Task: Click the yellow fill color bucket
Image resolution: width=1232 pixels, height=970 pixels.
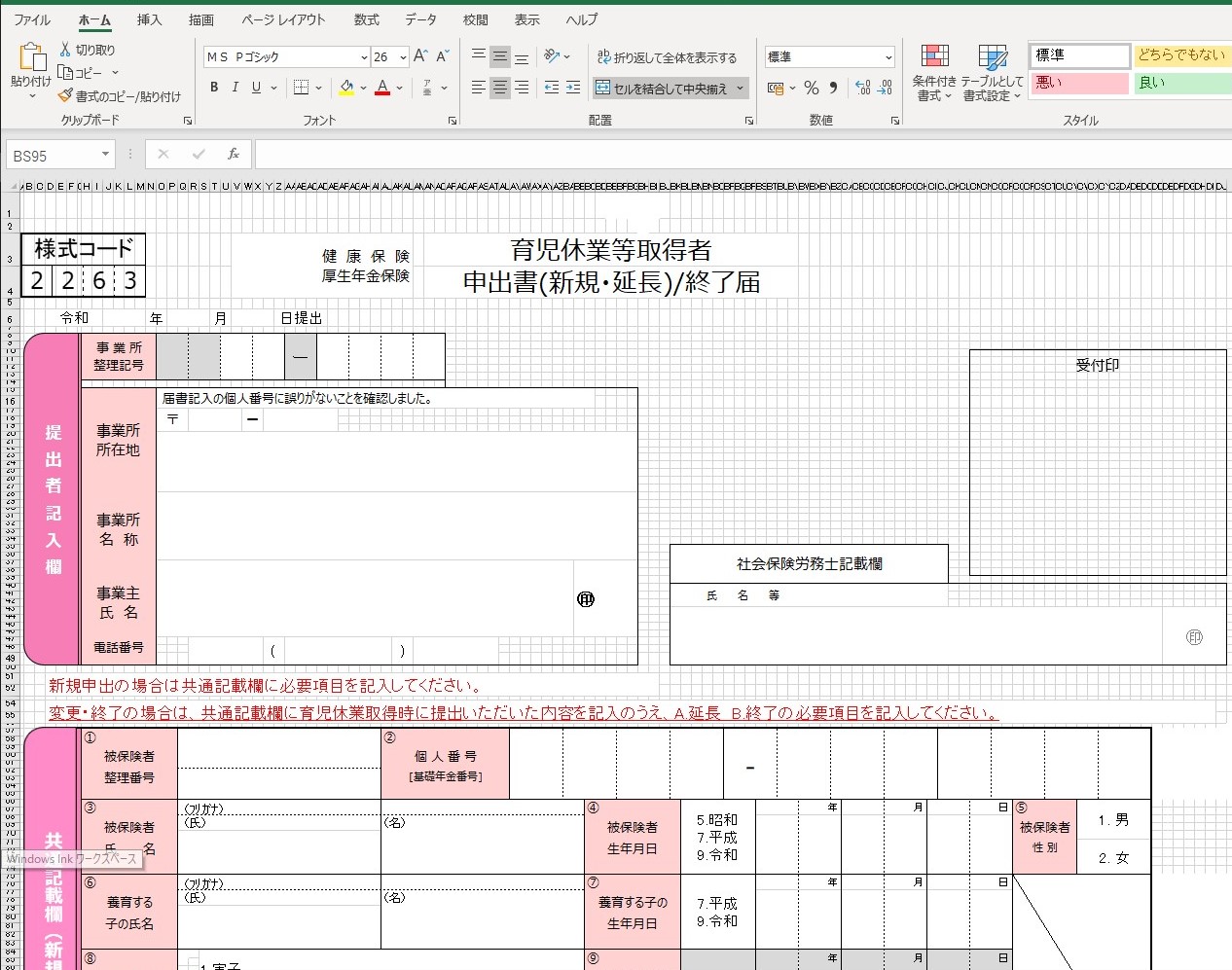Action: point(346,88)
